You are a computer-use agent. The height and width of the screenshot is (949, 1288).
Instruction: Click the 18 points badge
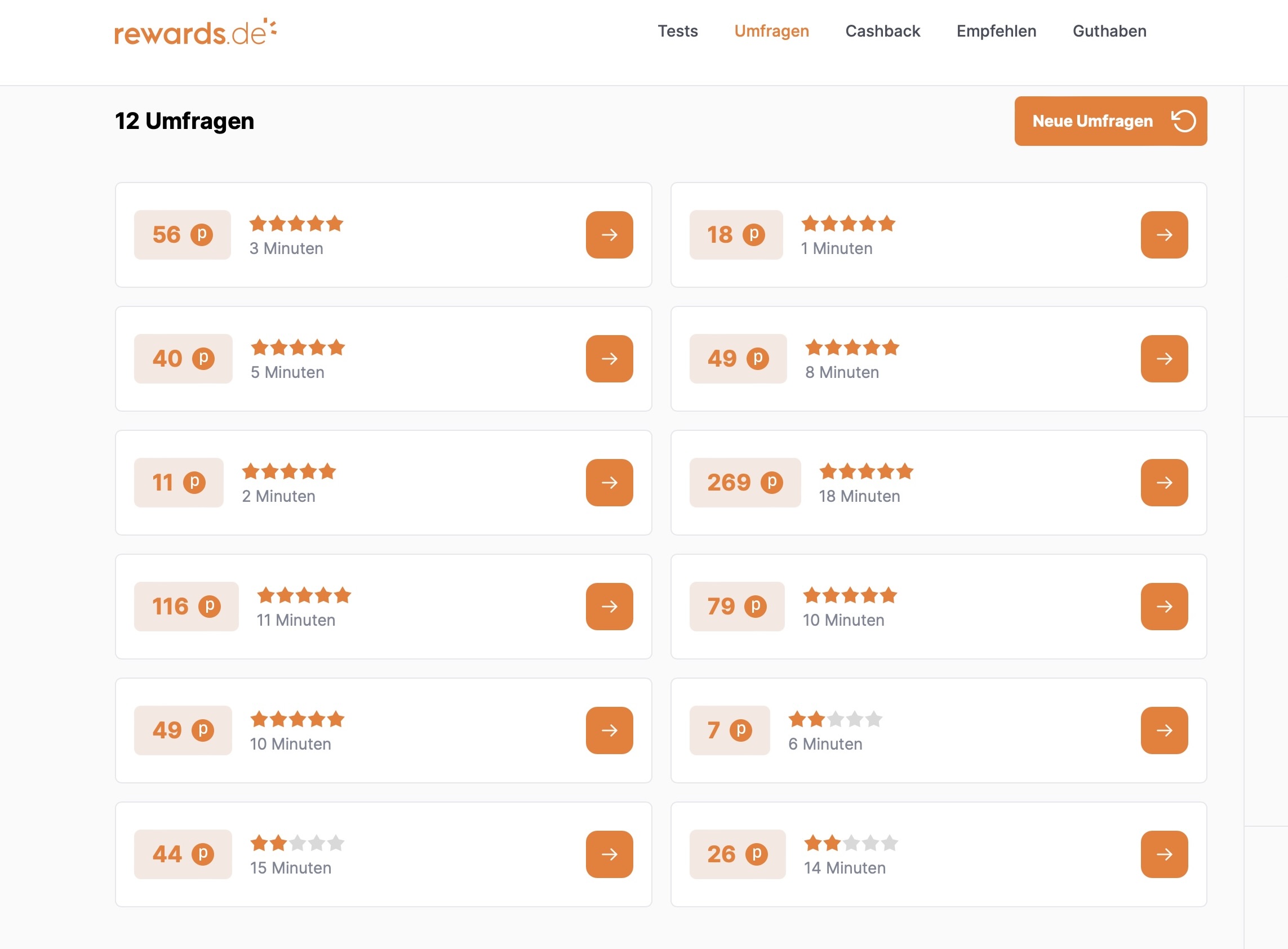tap(736, 234)
